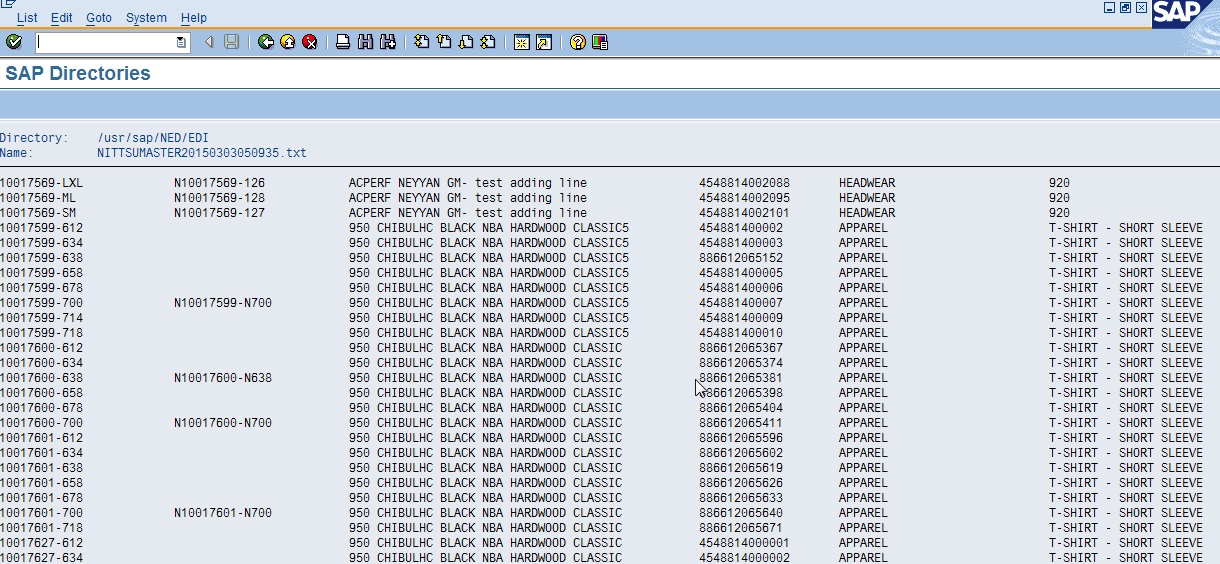Image resolution: width=1220 pixels, height=564 pixels.
Task: Click the green Back arrow icon
Action: (x=266, y=42)
